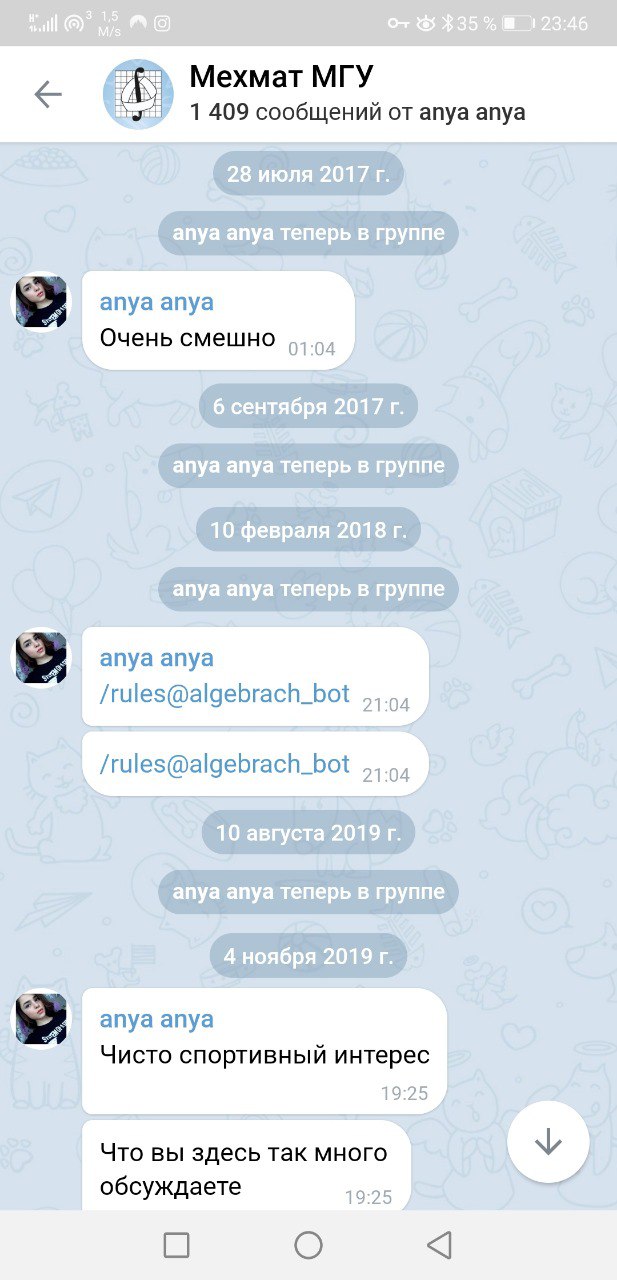Open avatar beside the /rules@algebrach_bot messages
The height and width of the screenshot is (1280, 617).
coord(40,658)
